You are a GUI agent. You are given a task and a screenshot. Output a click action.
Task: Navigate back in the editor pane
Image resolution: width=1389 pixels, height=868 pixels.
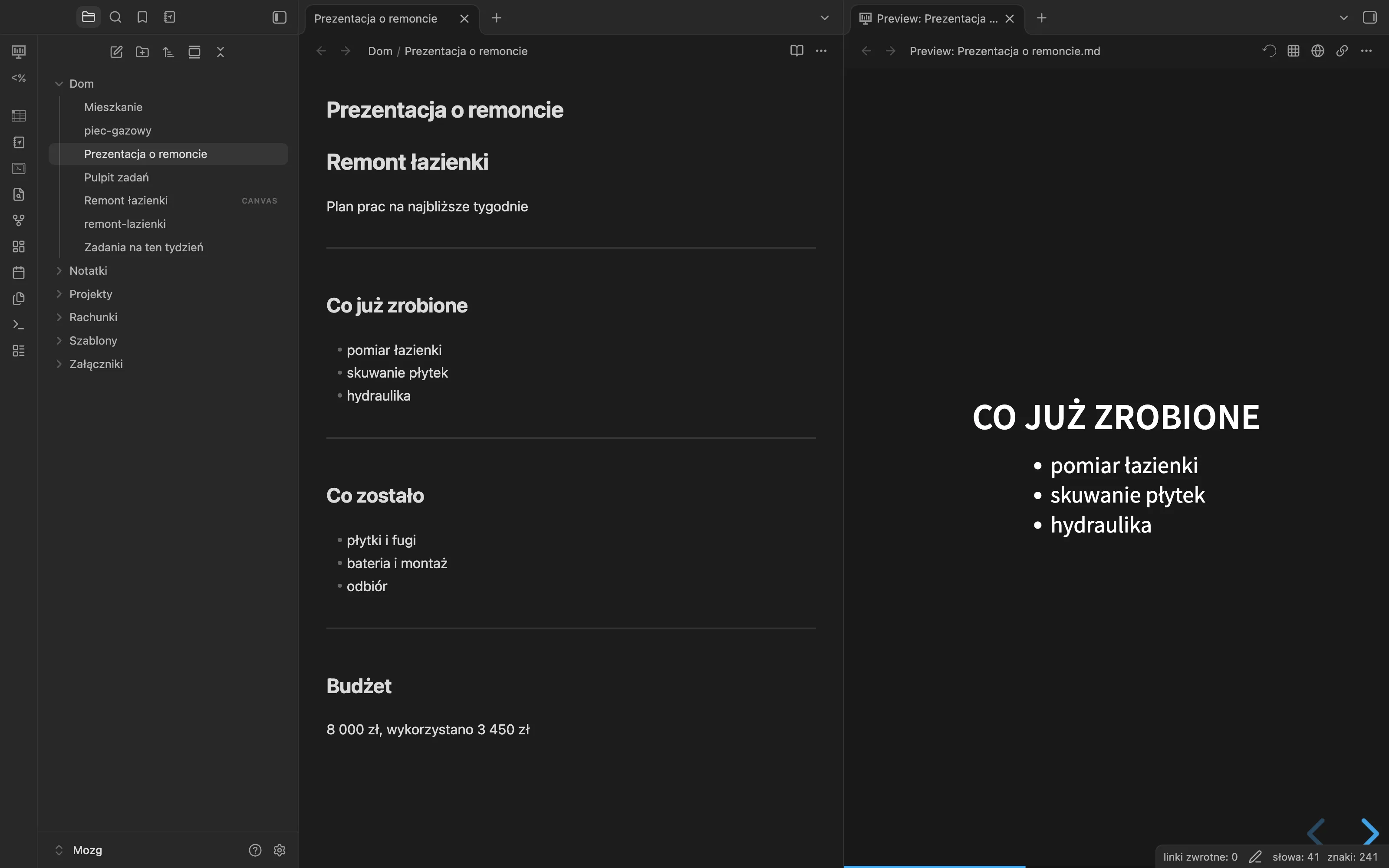click(321, 51)
